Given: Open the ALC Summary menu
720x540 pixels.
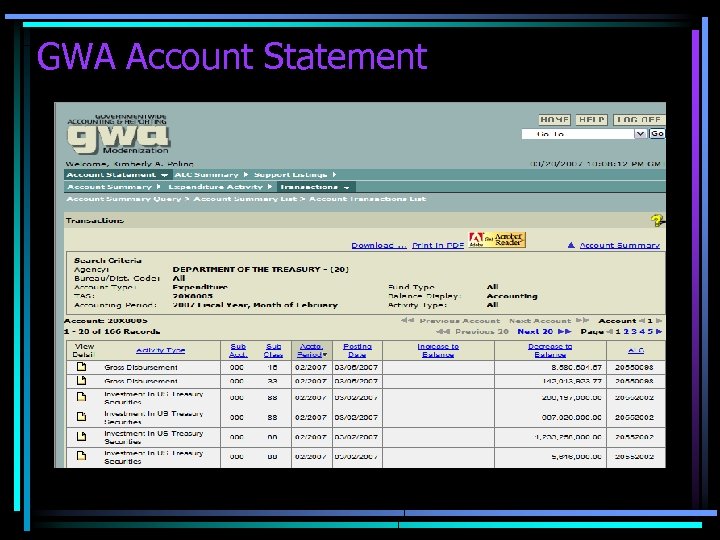Looking at the screenshot, I should [x=207, y=175].
